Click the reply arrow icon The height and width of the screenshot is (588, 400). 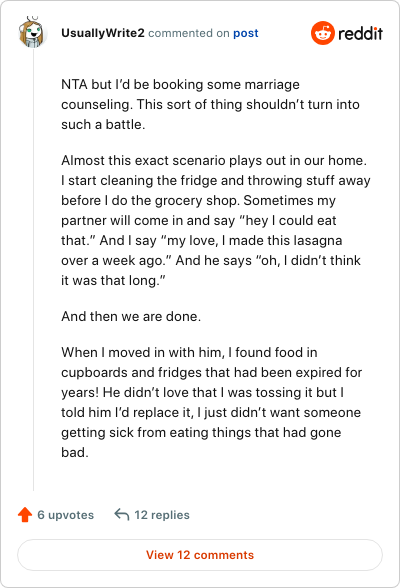pos(122,514)
